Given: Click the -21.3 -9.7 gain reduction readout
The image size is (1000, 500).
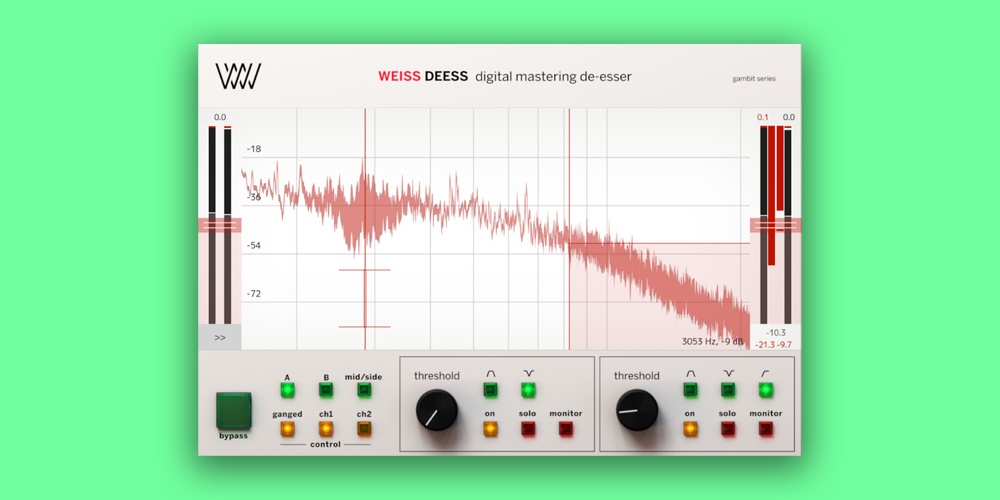Looking at the screenshot, I should click(774, 344).
